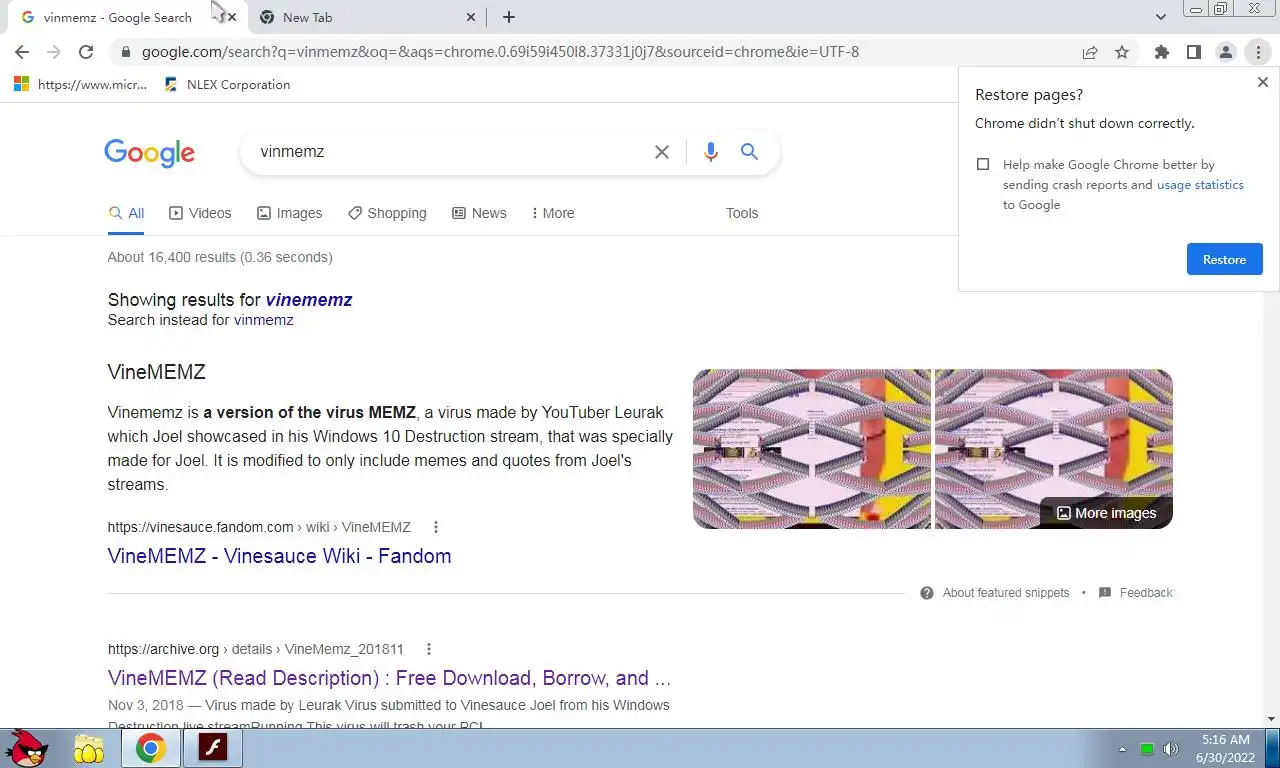Clear the search query with X

tap(662, 152)
